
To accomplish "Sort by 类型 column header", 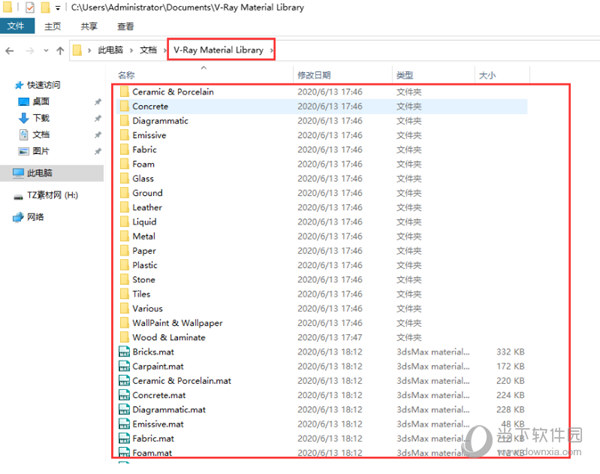I will 405,75.
